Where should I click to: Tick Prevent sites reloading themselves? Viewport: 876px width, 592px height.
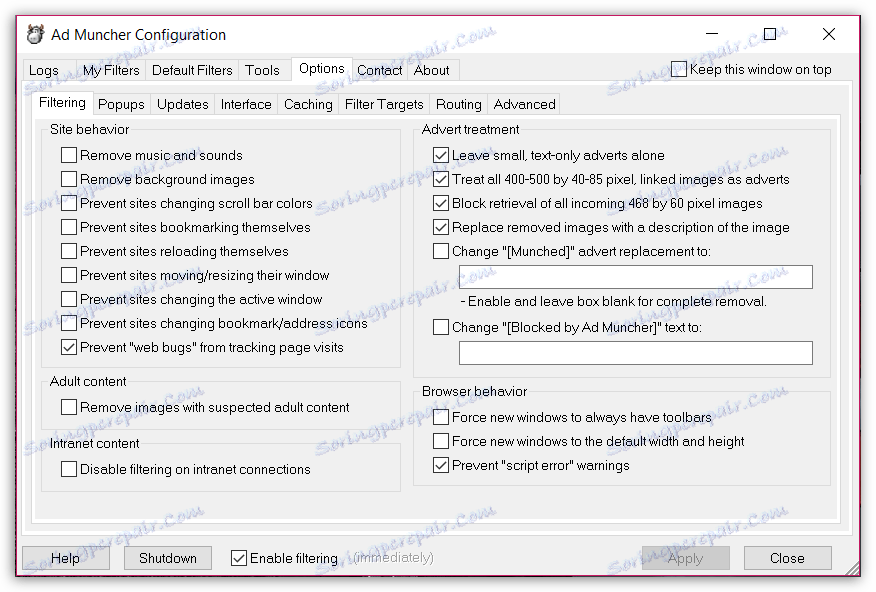[69, 251]
